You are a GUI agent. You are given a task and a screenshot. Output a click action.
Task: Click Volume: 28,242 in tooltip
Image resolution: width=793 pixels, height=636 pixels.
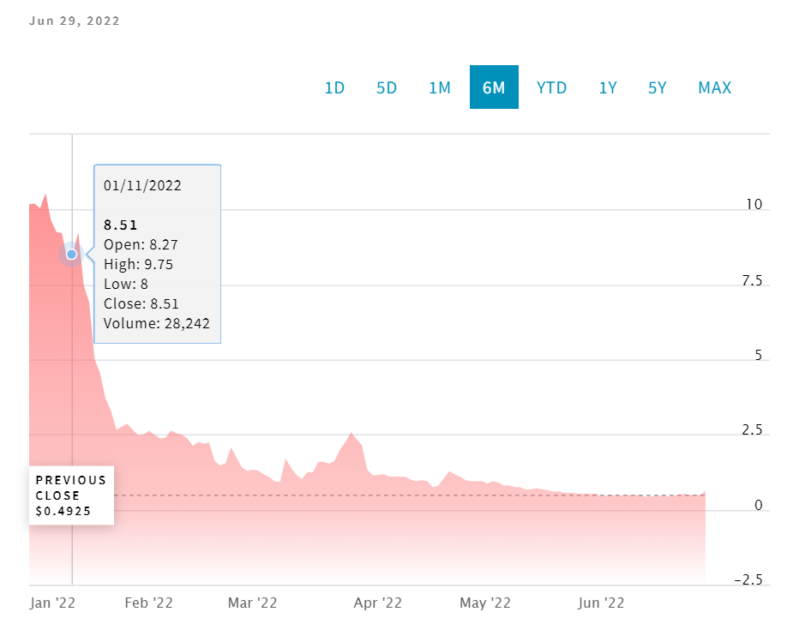[156, 324]
